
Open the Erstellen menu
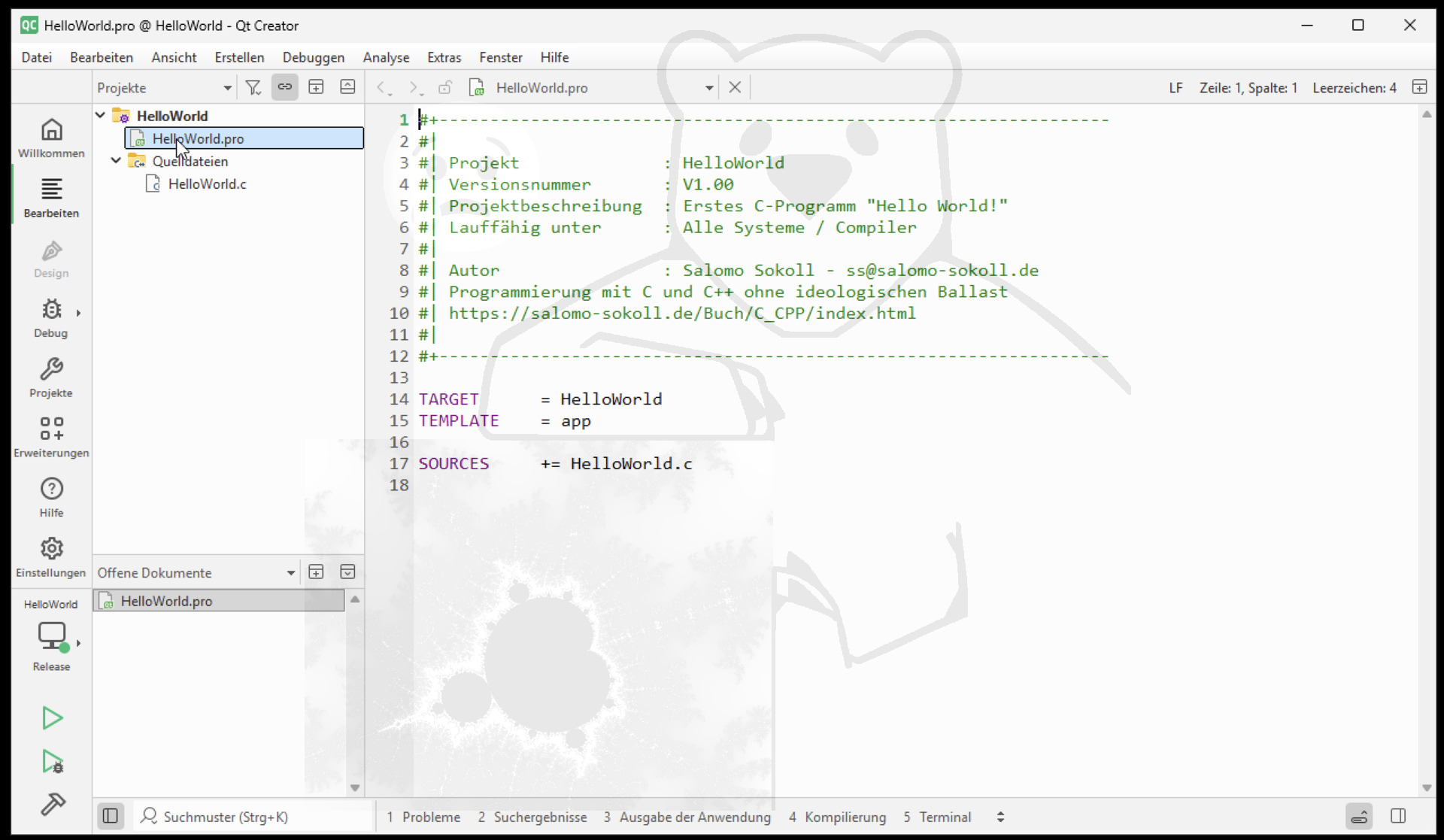[239, 57]
